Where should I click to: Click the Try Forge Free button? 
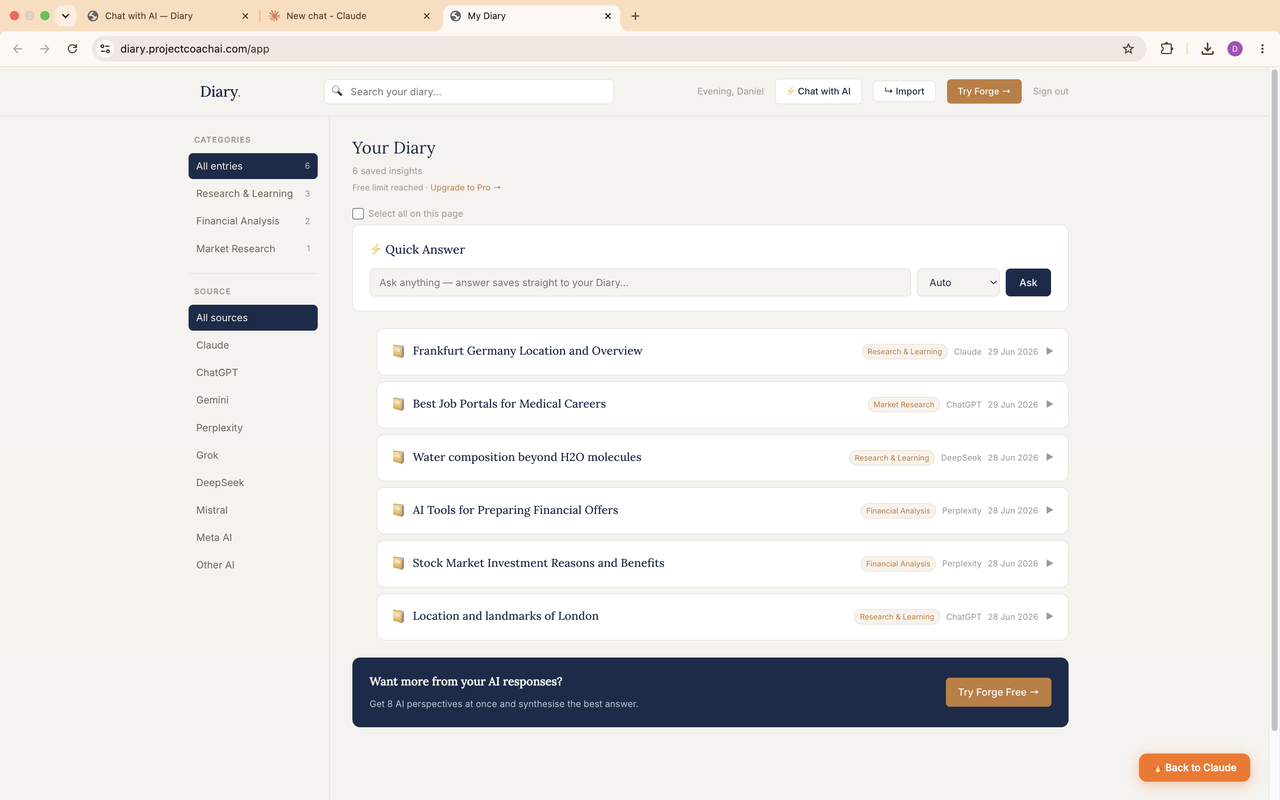tap(998, 692)
